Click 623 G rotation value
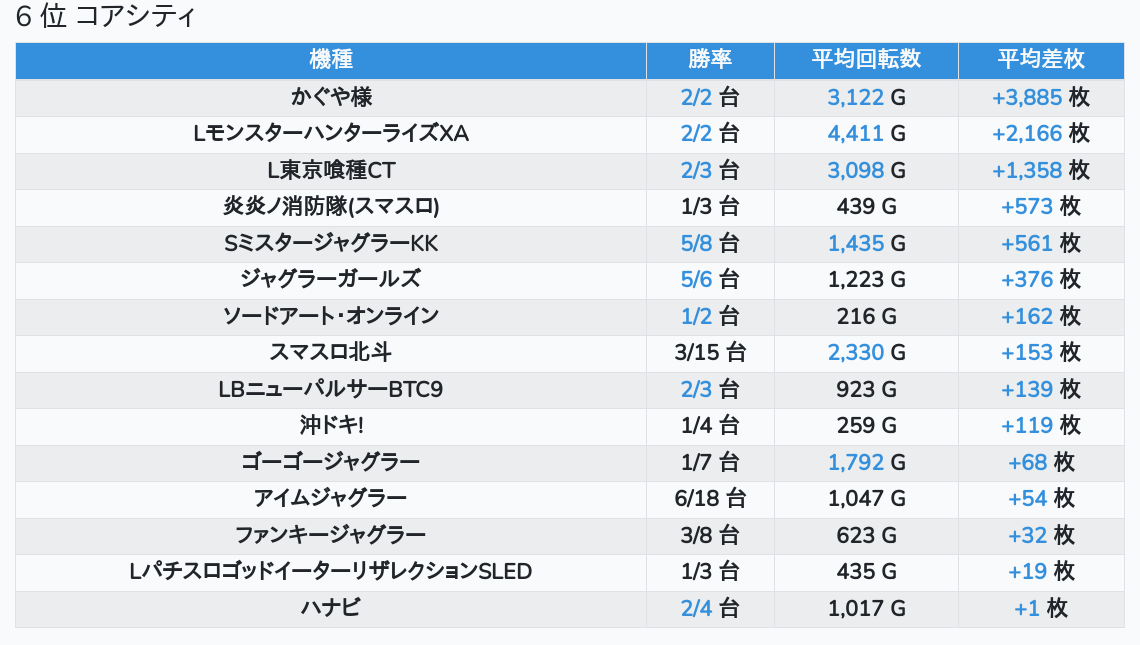This screenshot has height=645, width=1140. [x=866, y=535]
